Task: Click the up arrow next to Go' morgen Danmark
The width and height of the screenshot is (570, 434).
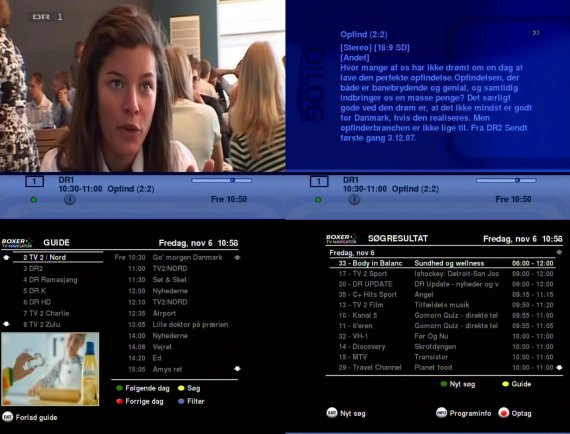Action: coord(237,257)
